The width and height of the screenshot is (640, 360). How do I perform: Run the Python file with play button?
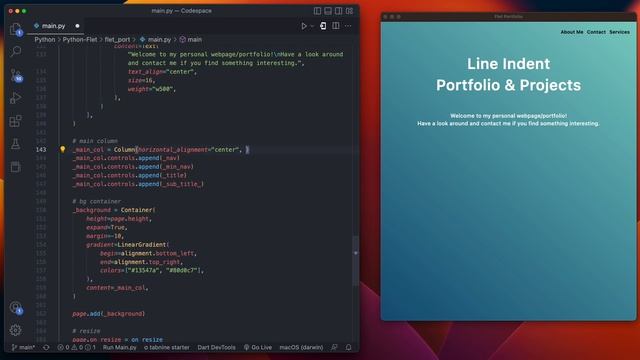click(304, 26)
